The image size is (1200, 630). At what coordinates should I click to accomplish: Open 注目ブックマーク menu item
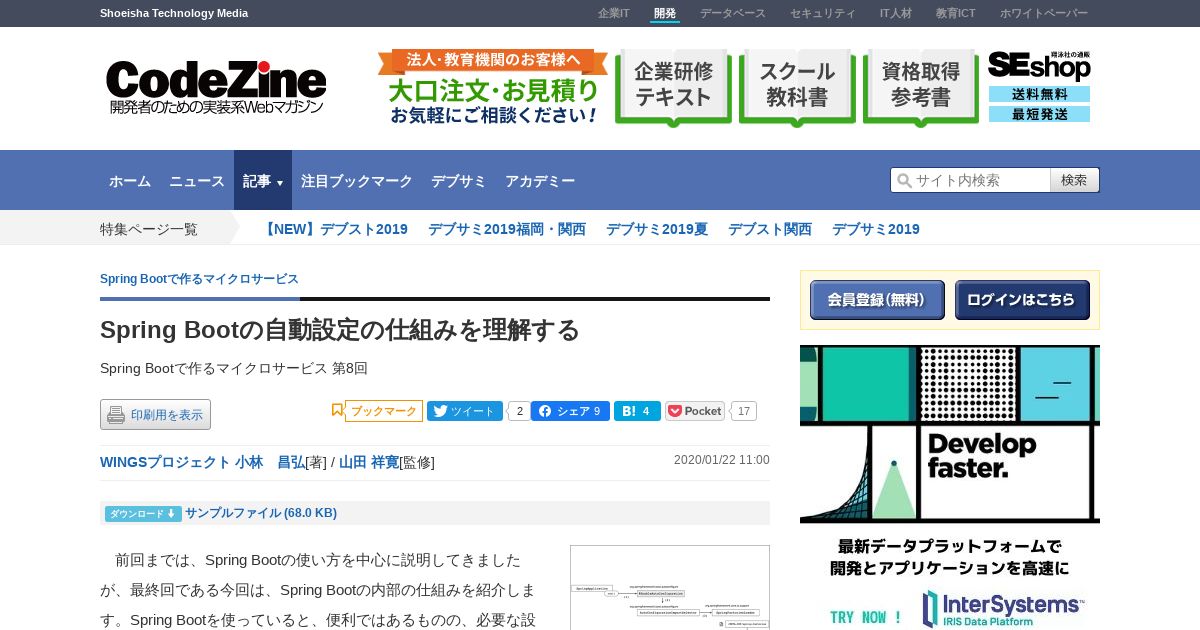(x=357, y=181)
